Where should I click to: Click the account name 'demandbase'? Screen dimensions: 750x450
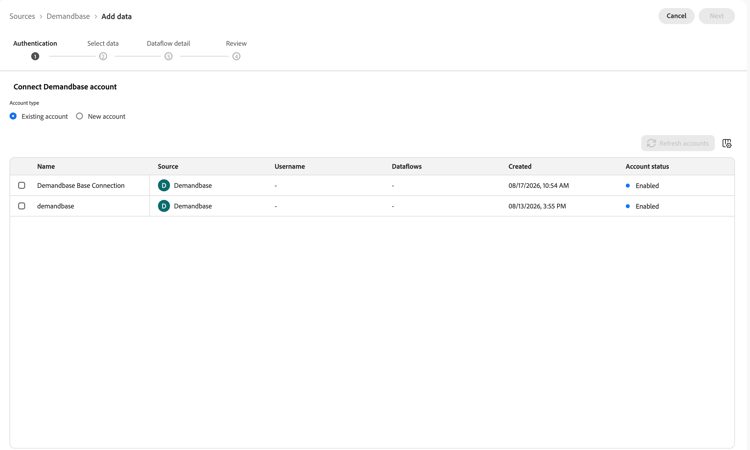point(55,206)
